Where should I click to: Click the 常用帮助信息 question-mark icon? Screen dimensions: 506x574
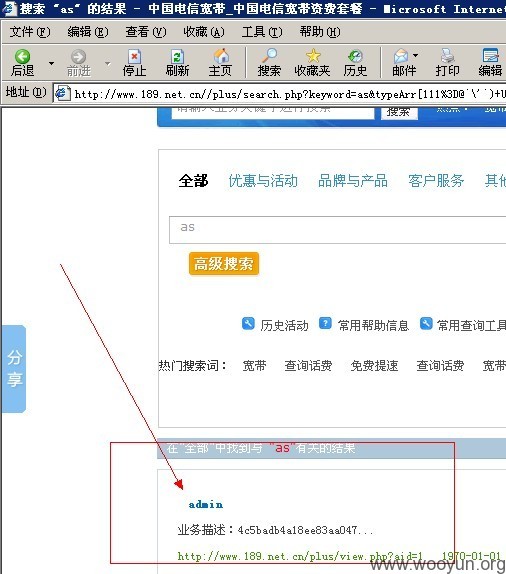point(325,324)
